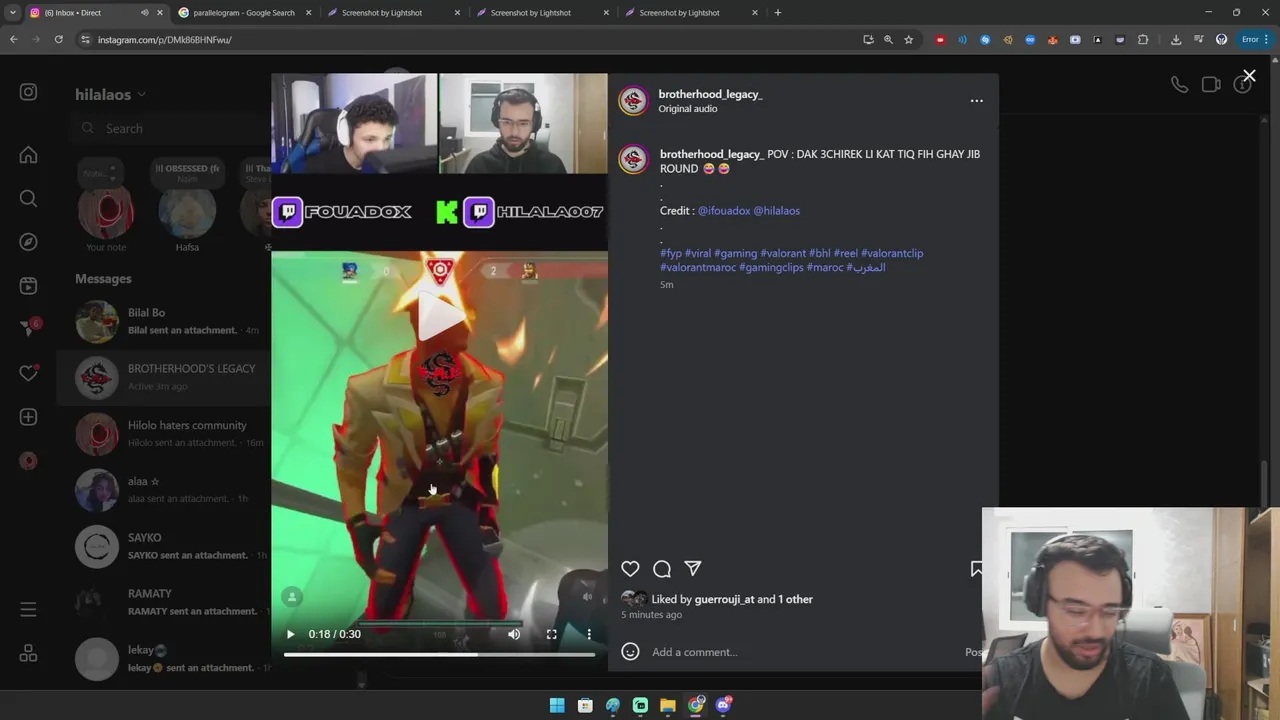Like the post with heart icon
The height and width of the screenshot is (720, 1280).
point(630,569)
